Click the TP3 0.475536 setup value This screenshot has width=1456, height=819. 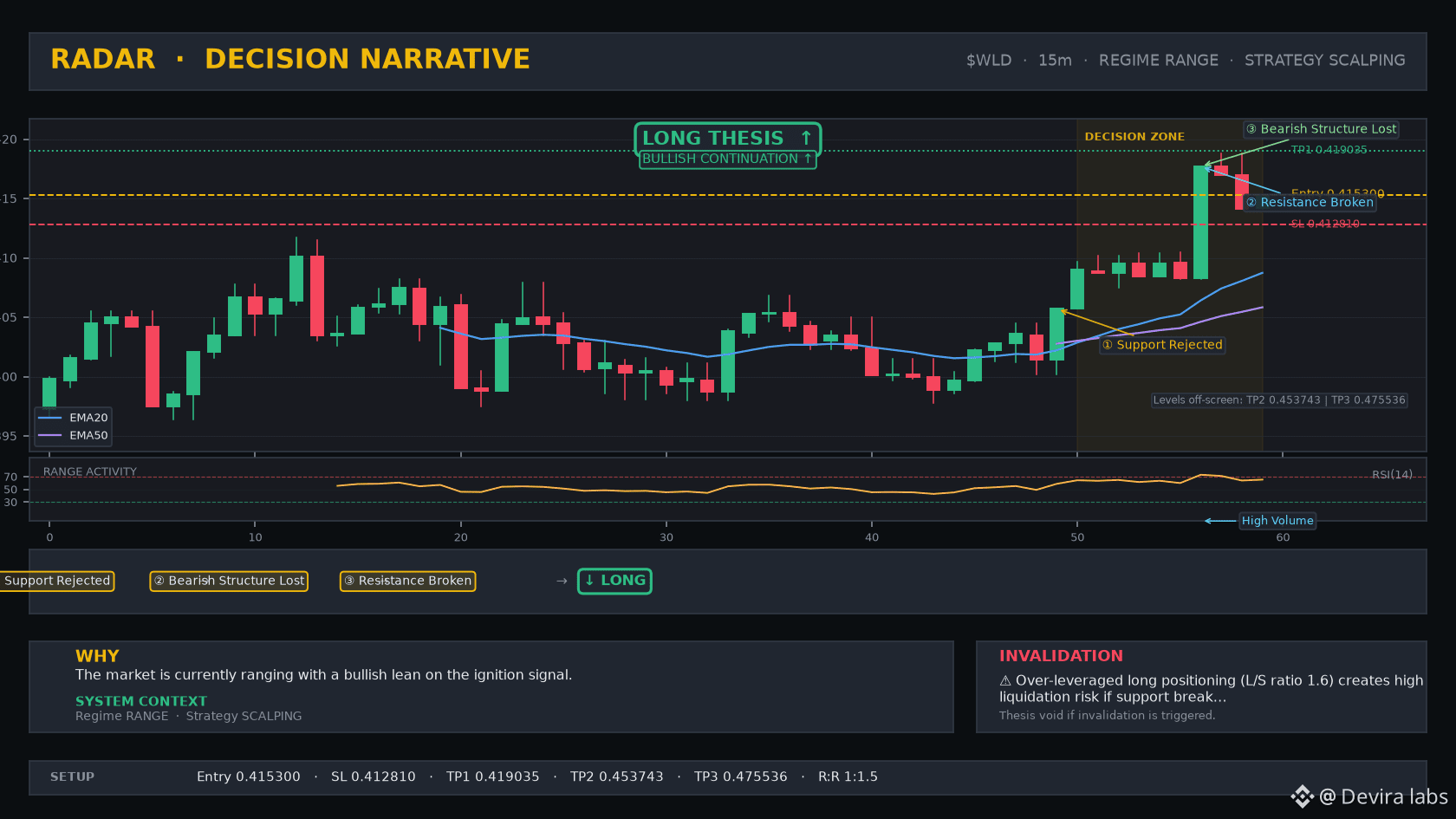[x=741, y=777]
